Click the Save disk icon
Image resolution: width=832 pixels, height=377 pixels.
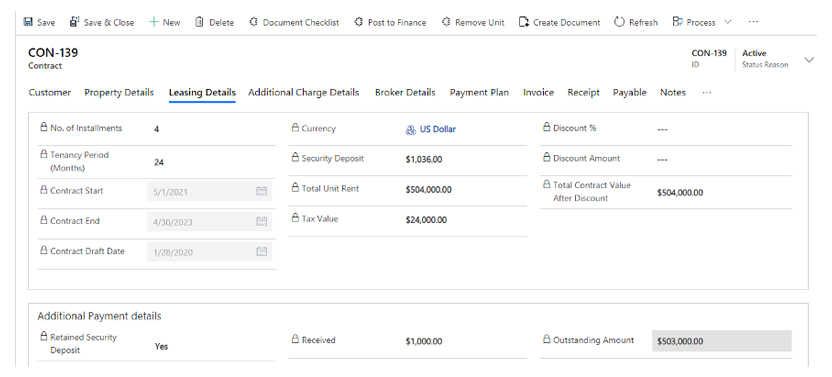click(28, 22)
